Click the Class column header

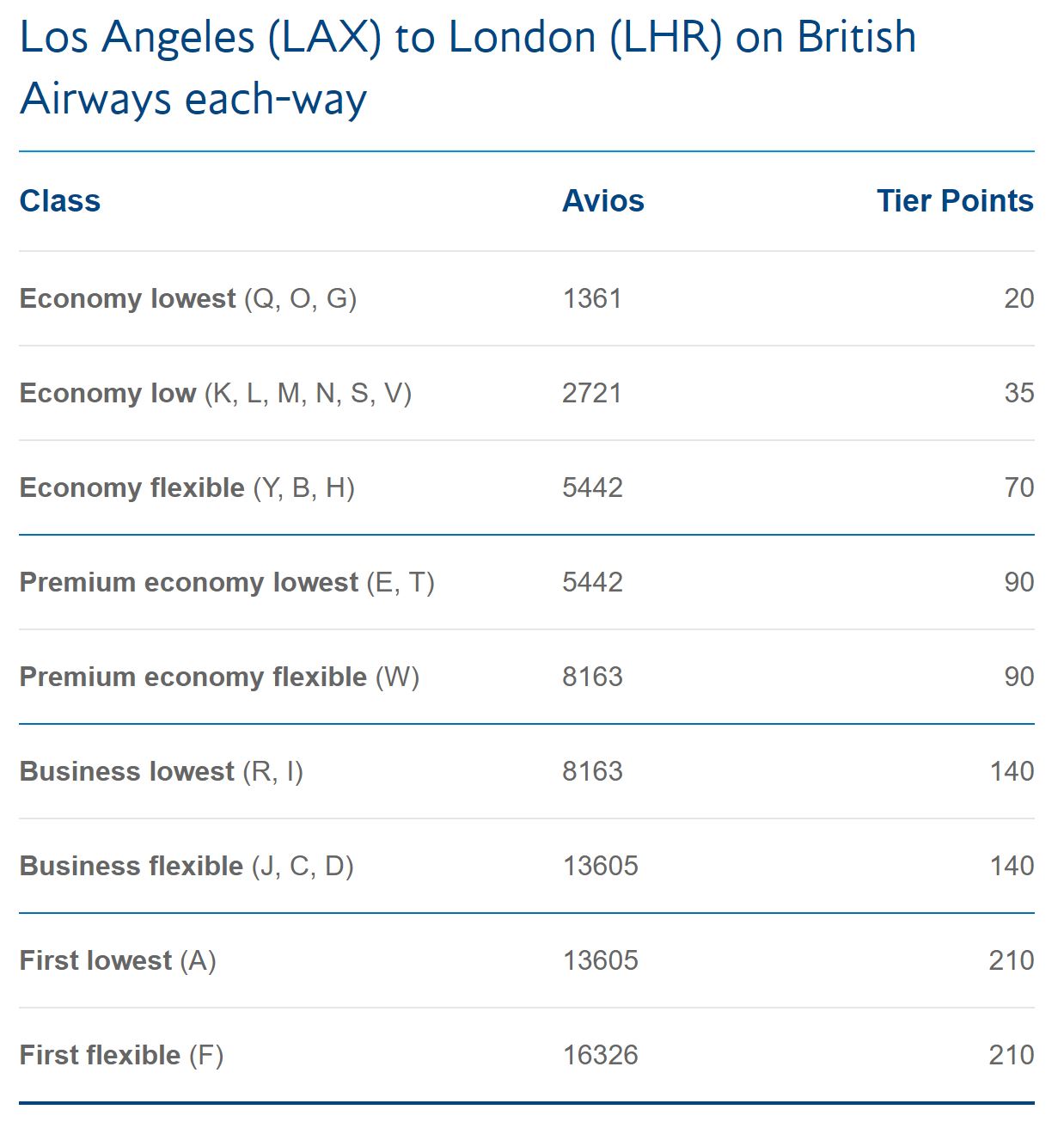(x=60, y=201)
